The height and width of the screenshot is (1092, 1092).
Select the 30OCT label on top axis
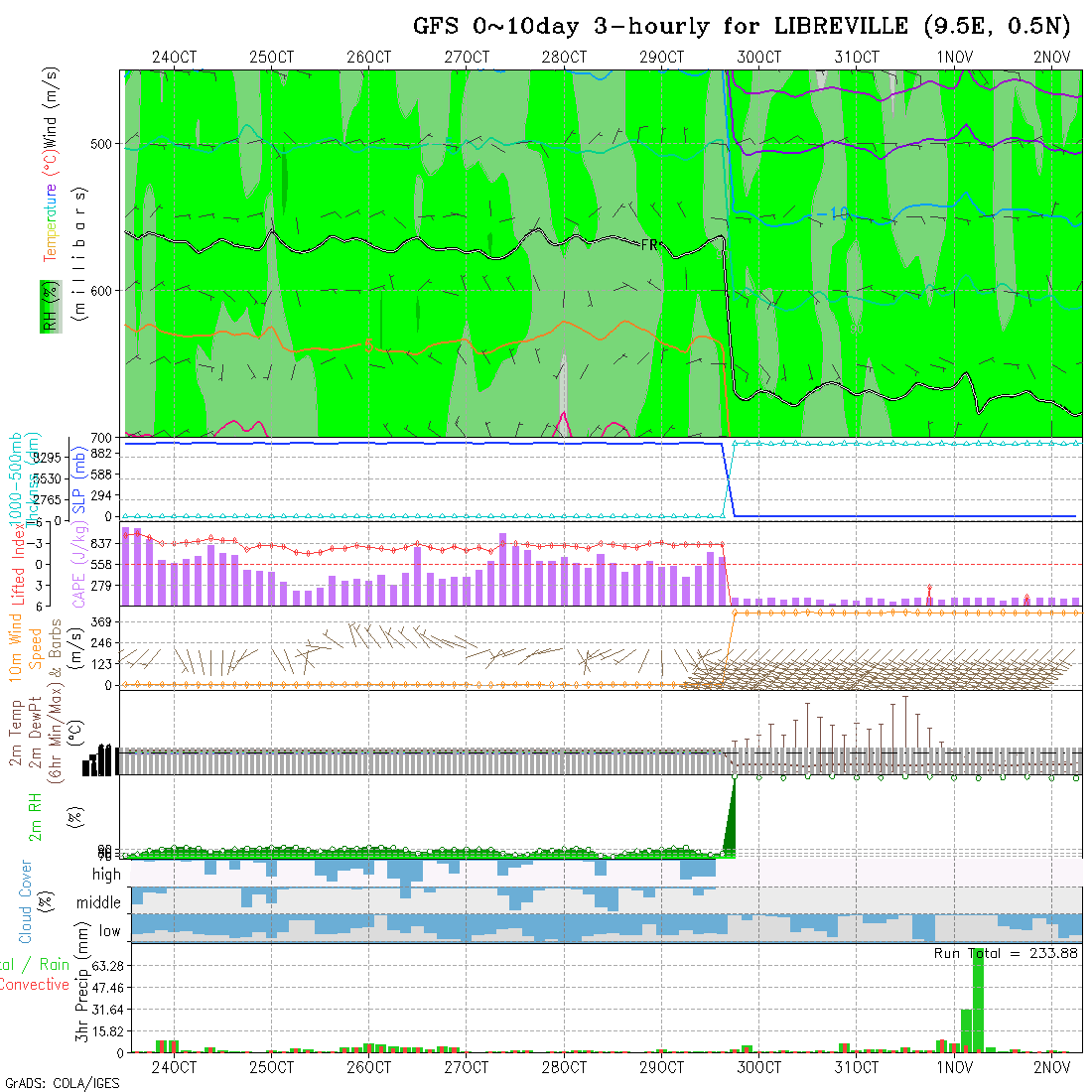coord(758,58)
